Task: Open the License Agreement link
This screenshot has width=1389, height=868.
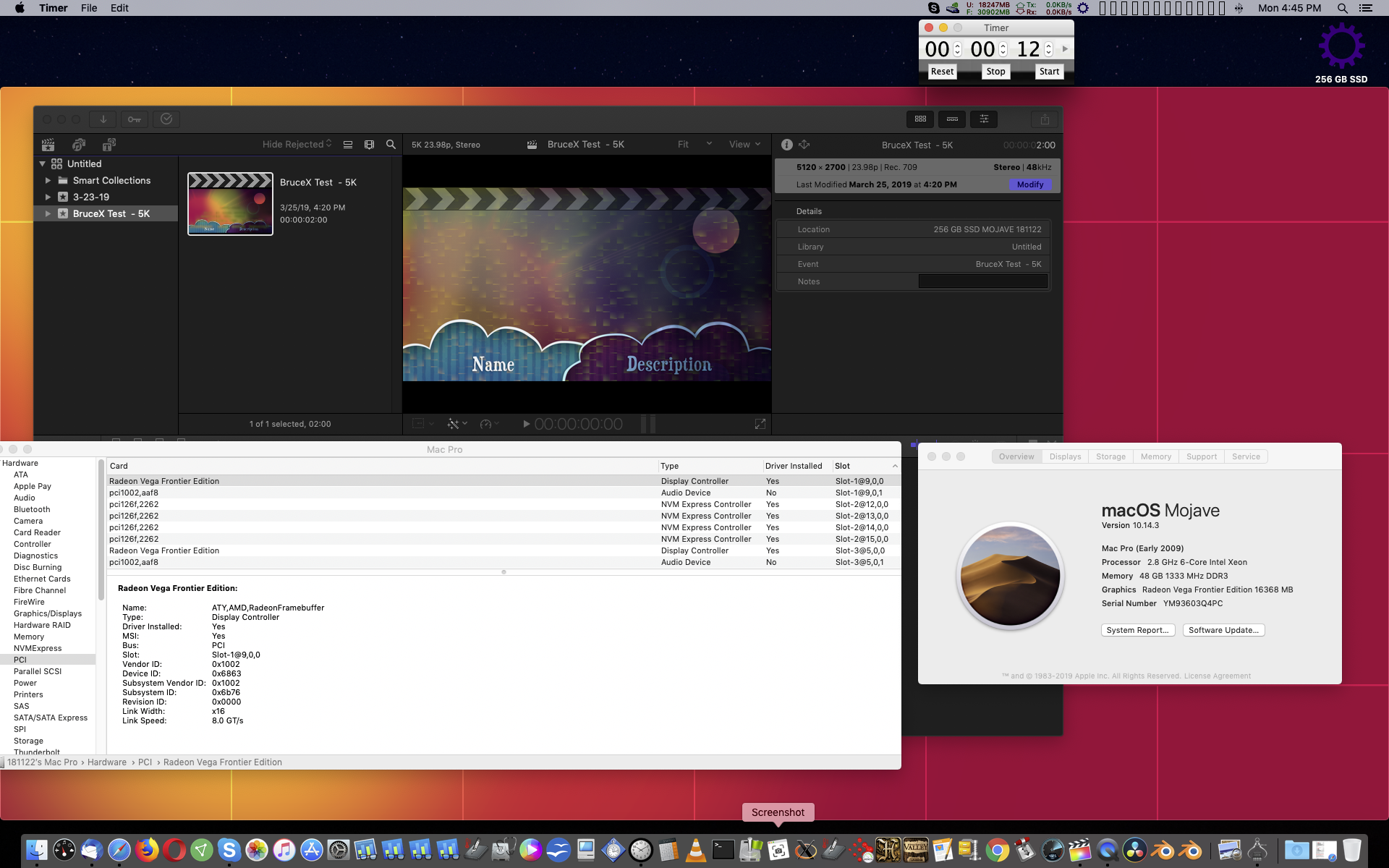Action: (1217, 676)
